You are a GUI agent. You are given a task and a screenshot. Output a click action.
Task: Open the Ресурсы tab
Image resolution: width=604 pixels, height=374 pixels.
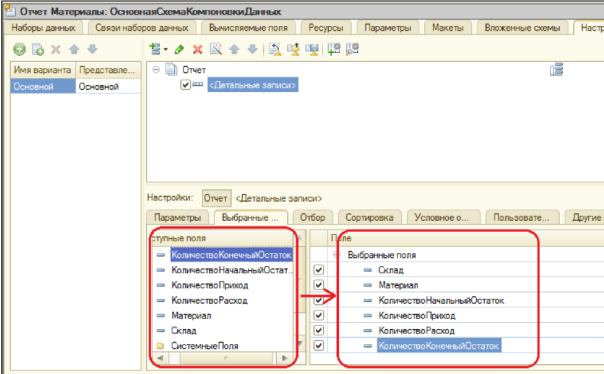coord(326,28)
